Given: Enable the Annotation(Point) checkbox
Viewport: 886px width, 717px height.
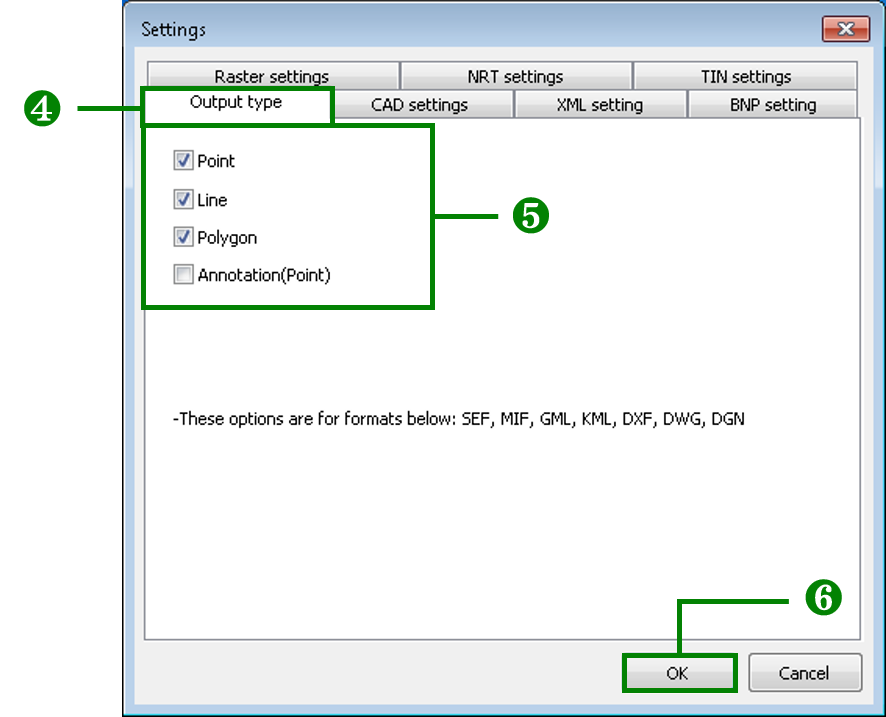Looking at the screenshot, I should tap(183, 275).
